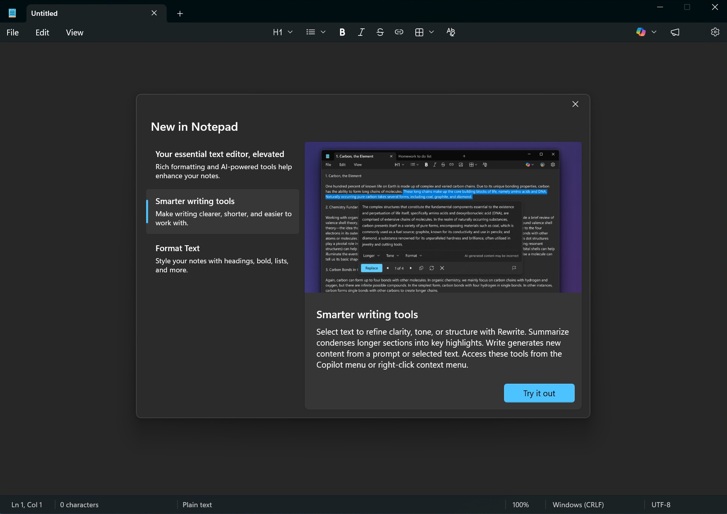Toggle italic formatting in toolbar
Screen dimensions: 727x514
tap(361, 32)
